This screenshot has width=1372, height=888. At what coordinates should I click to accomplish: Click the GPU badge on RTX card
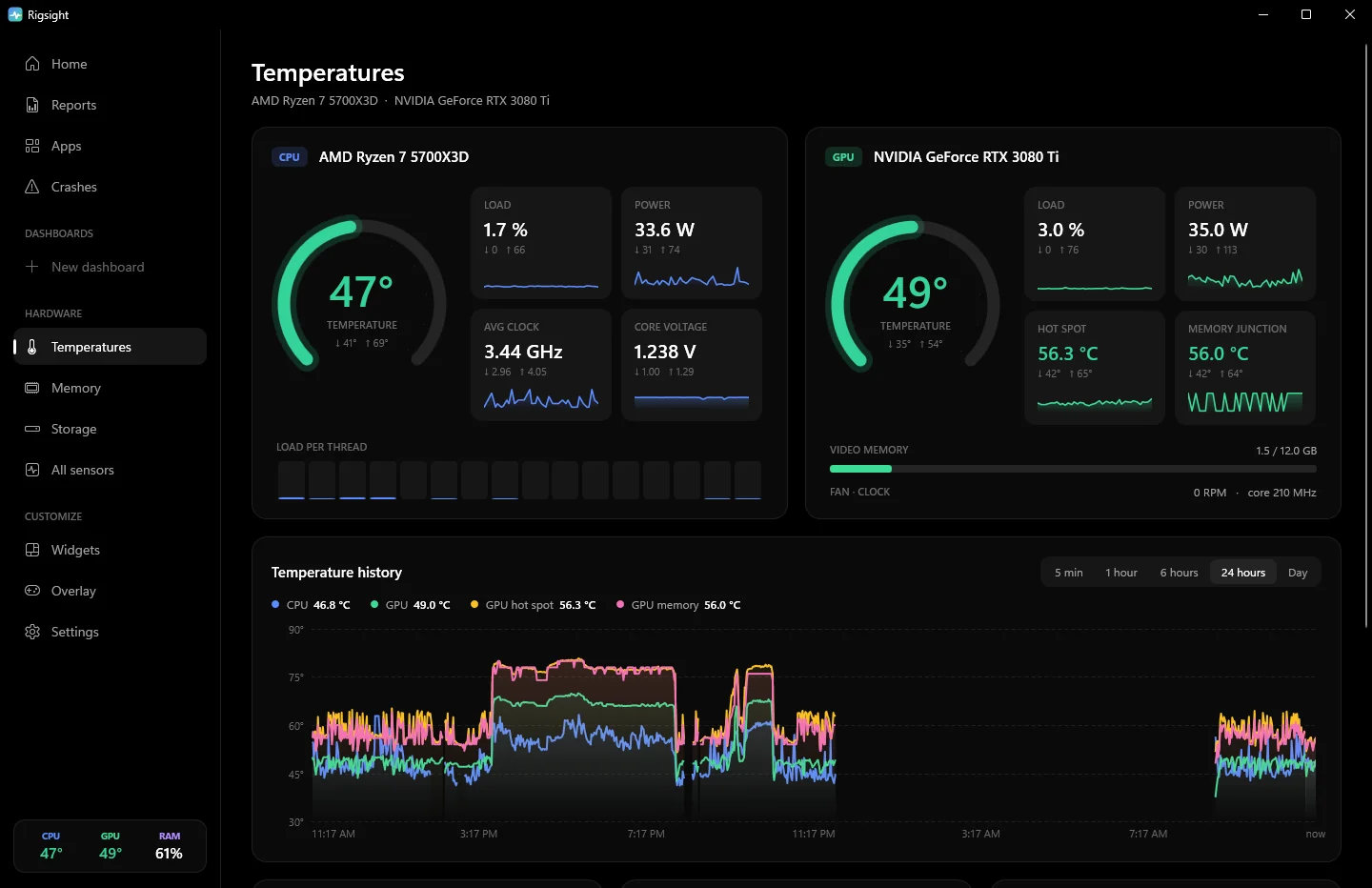(x=843, y=157)
